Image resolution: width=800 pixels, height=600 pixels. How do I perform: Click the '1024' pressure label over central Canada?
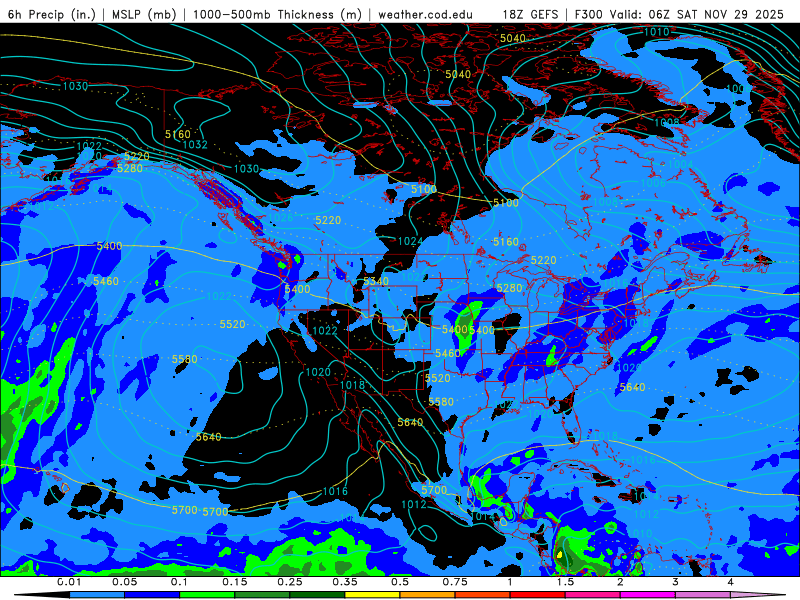[x=410, y=241]
